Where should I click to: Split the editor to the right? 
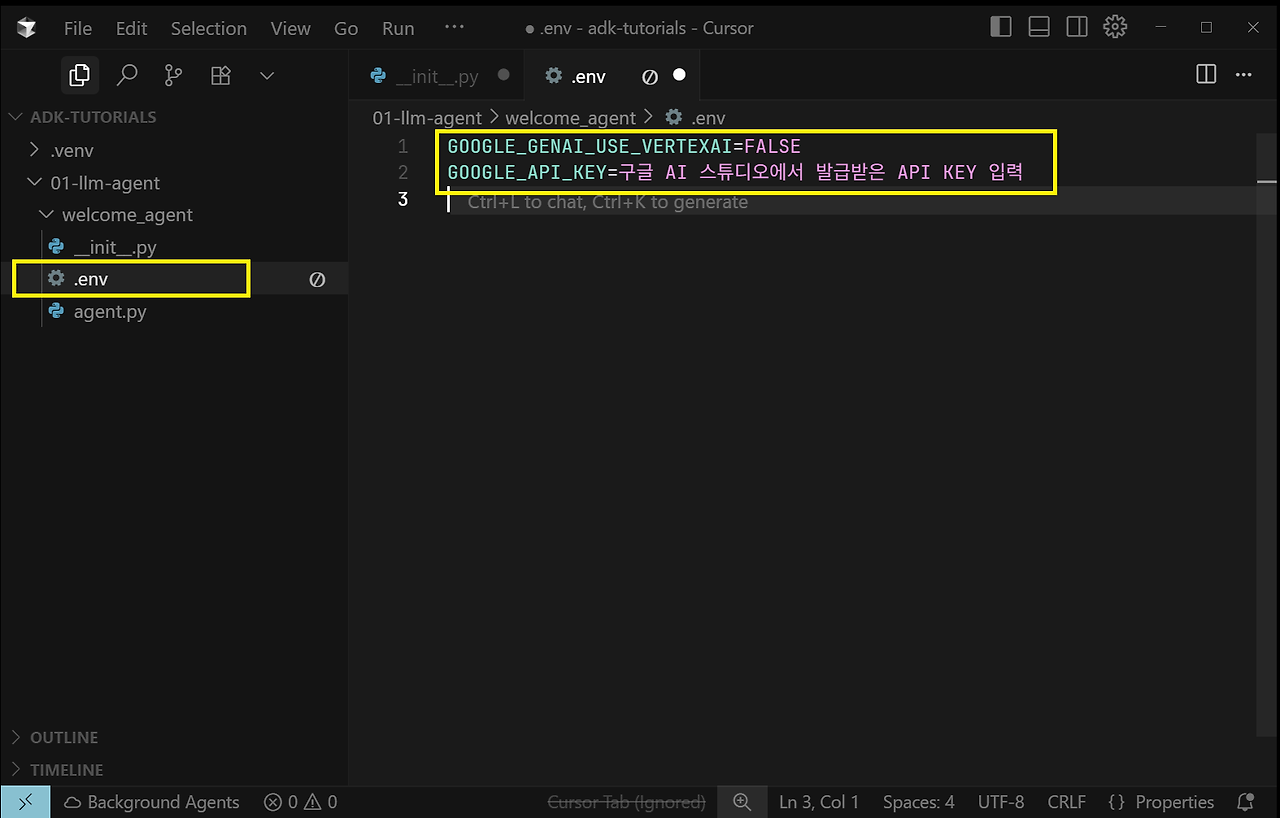[x=1206, y=75]
